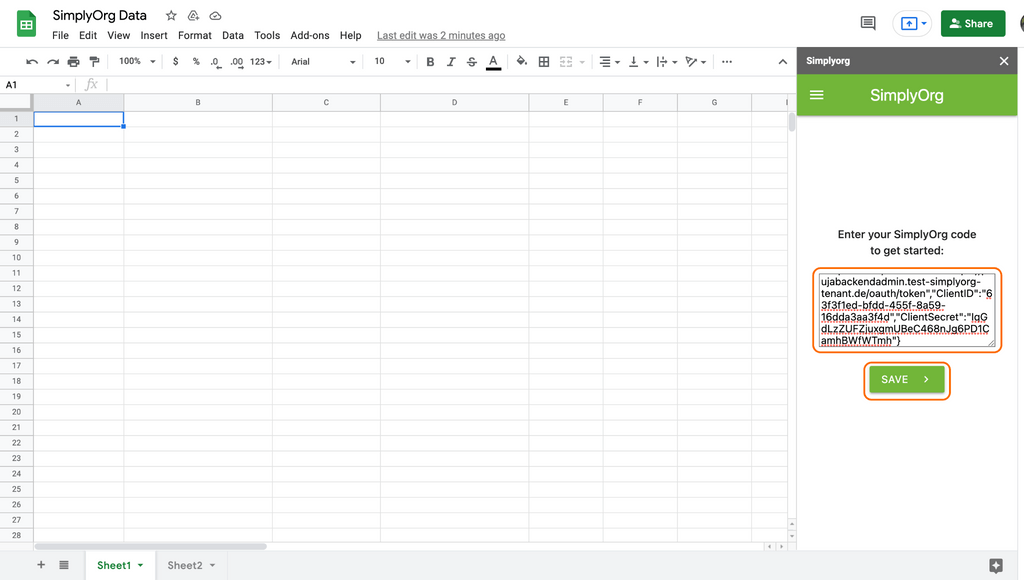This screenshot has height=580, width=1024.
Task: Click the SimplyOrg Data document title
Action: pyautogui.click(x=99, y=15)
